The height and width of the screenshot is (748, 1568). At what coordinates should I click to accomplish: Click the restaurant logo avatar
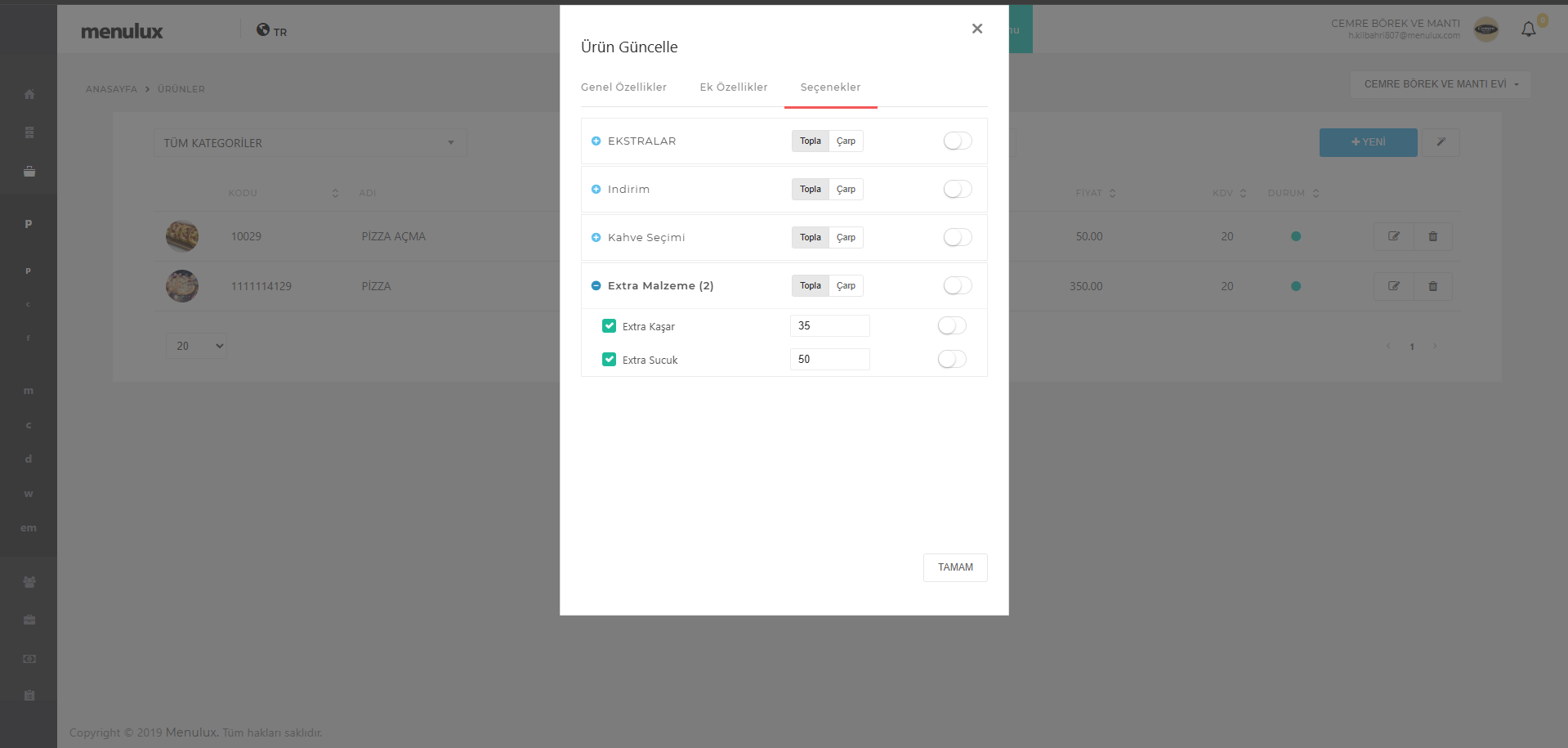tap(1486, 29)
